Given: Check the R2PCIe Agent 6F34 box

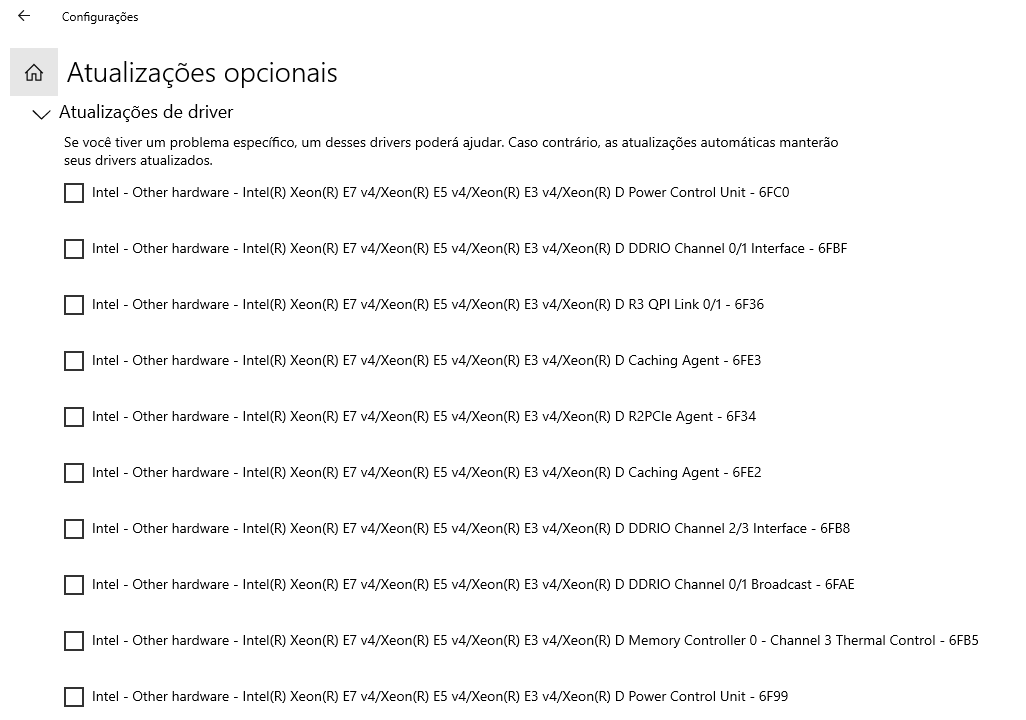Looking at the screenshot, I should 74,416.
